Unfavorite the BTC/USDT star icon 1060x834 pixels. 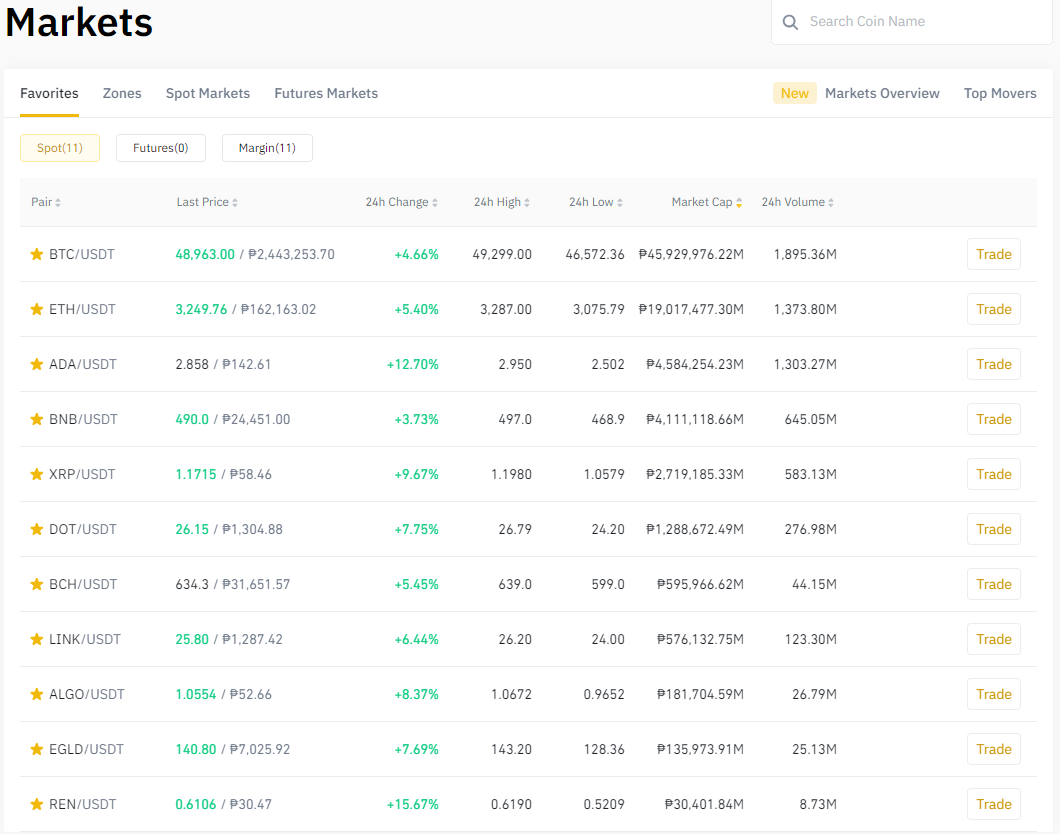(x=37, y=254)
